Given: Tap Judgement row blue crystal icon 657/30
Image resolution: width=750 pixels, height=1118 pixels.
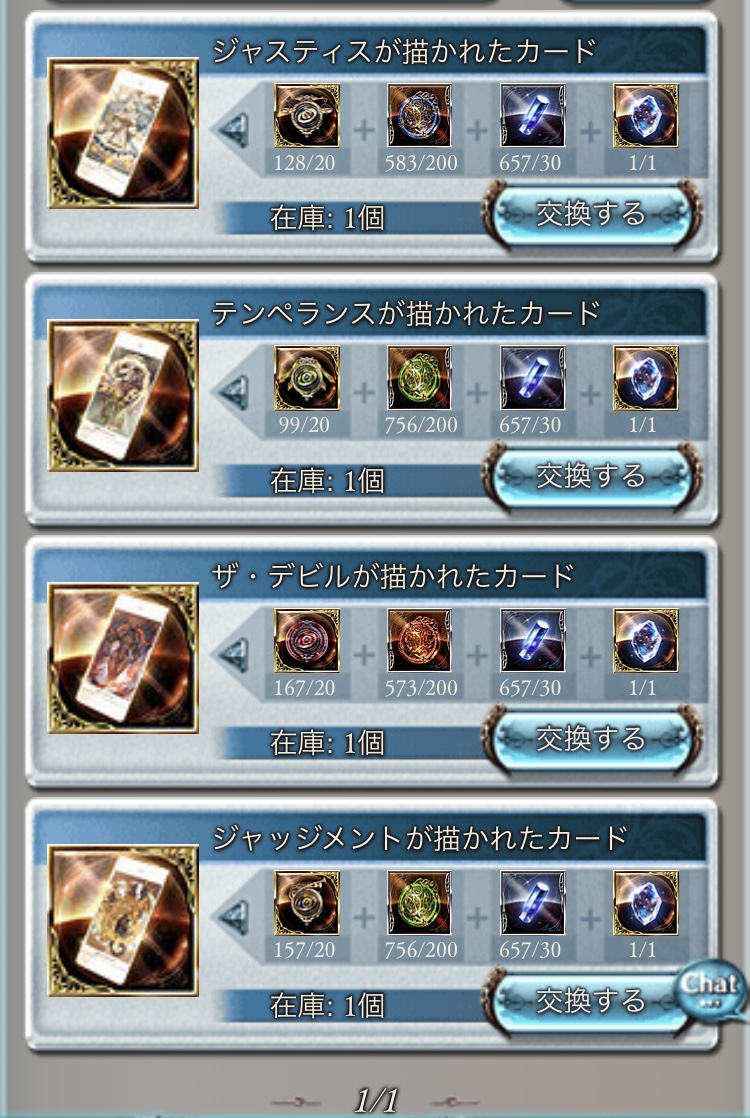Looking at the screenshot, I should tap(533, 903).
